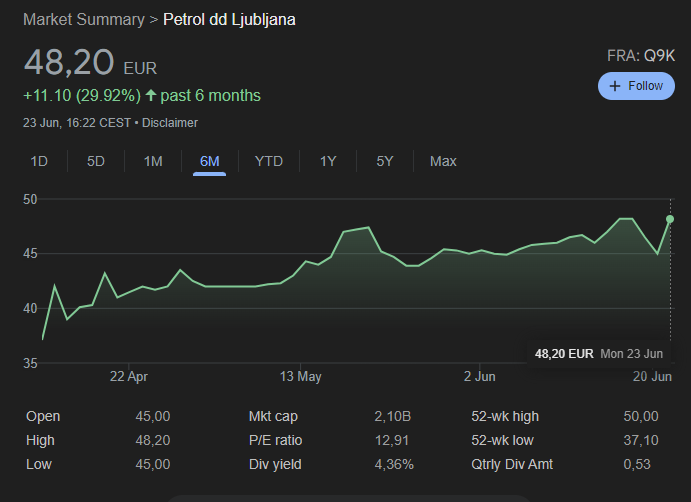Select the 1Y time range tab
This screenshot has width=691, height=502.
click(328, 161)
